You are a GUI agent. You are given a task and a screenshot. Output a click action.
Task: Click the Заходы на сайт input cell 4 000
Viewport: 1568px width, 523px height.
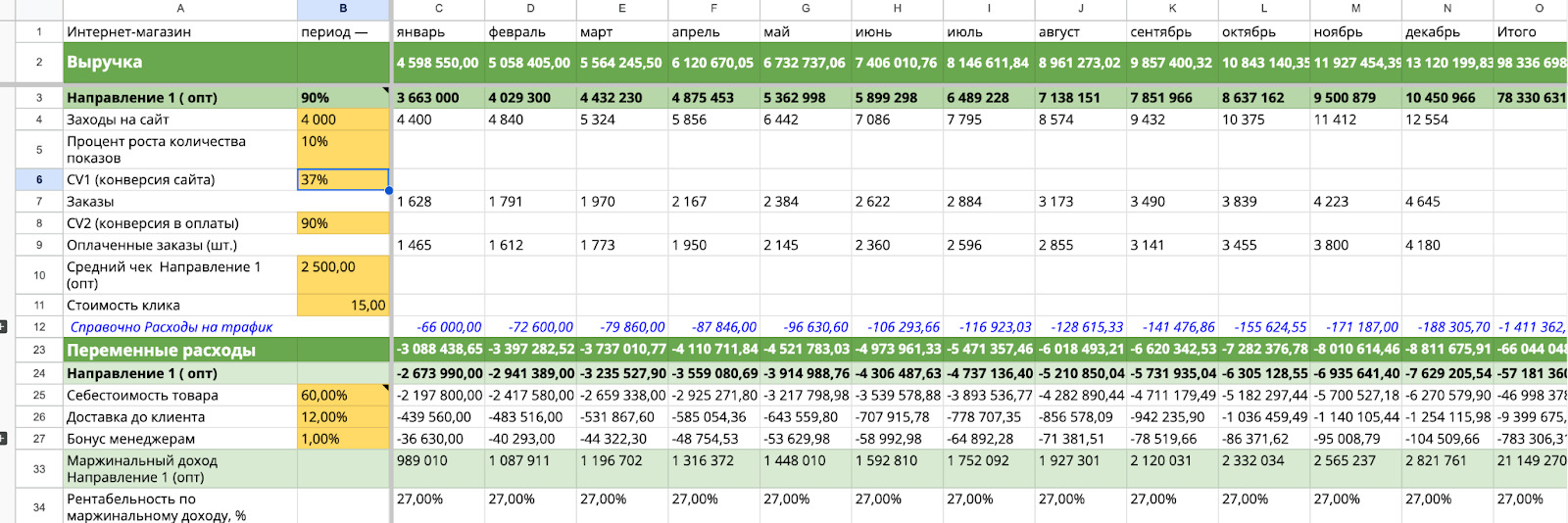click(x=343, y=119)
